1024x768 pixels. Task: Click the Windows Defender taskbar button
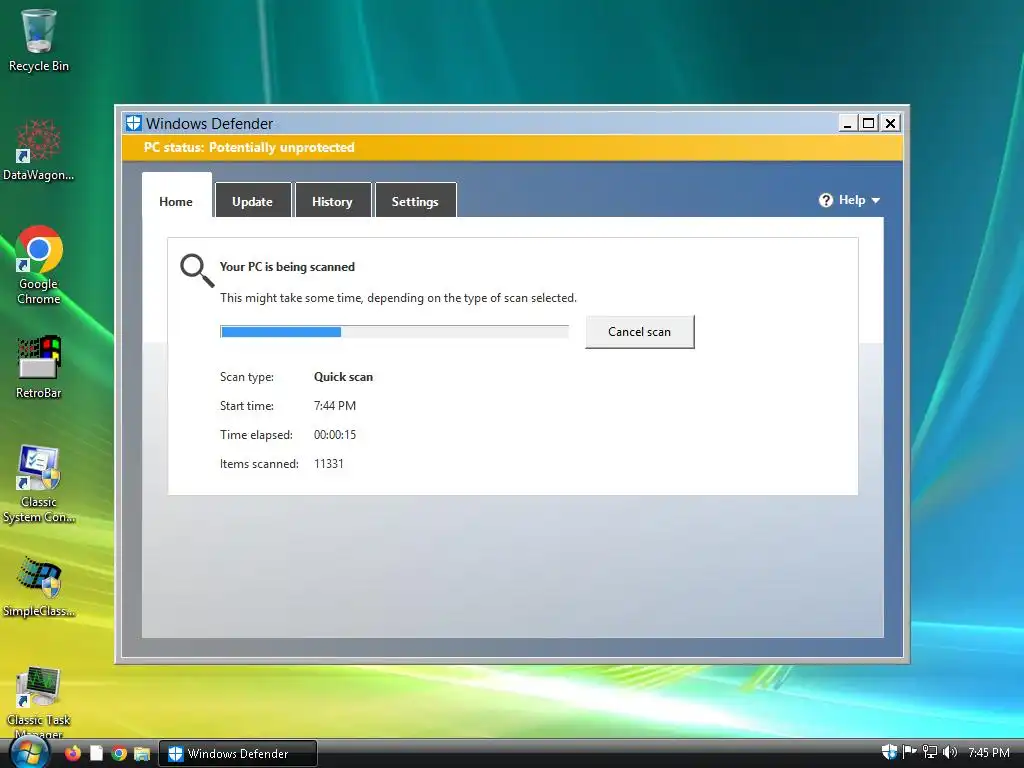point(238,754)
